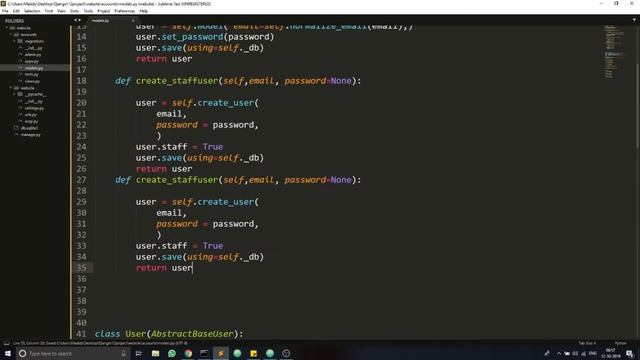Open admin.py in the sidebar

pos(33,55)
